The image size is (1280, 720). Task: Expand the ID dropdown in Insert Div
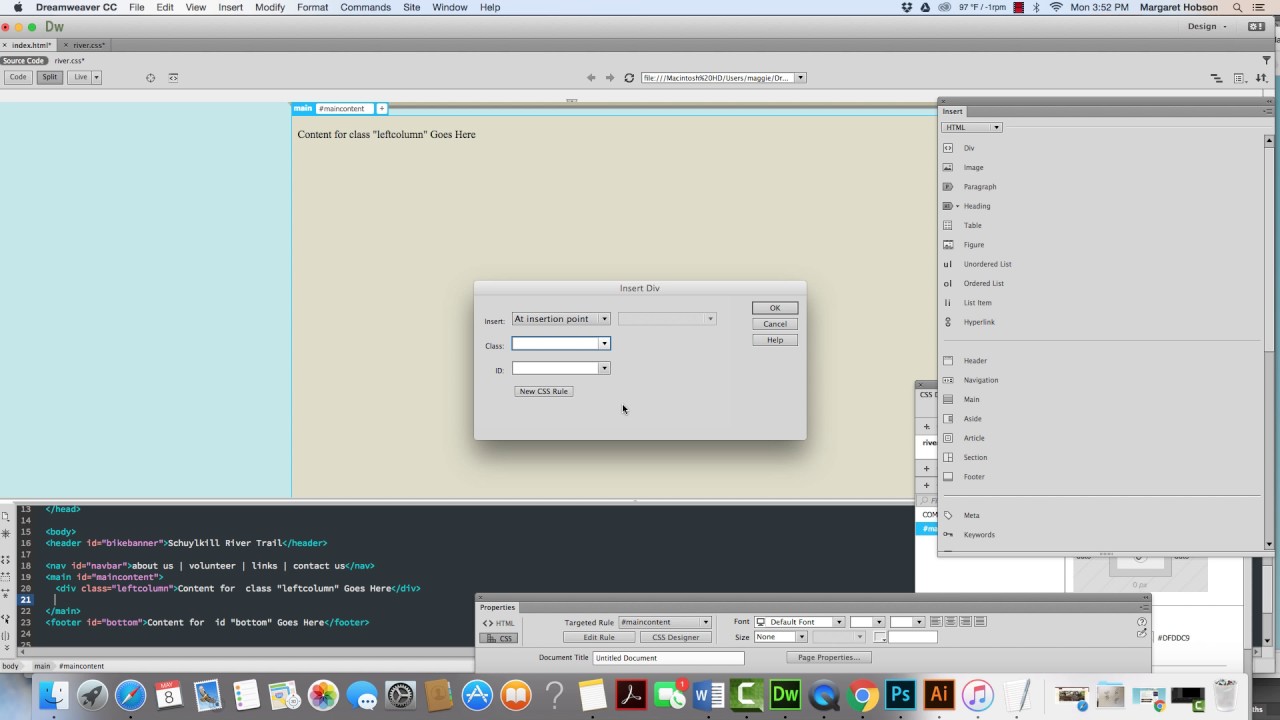coord(604,368)
